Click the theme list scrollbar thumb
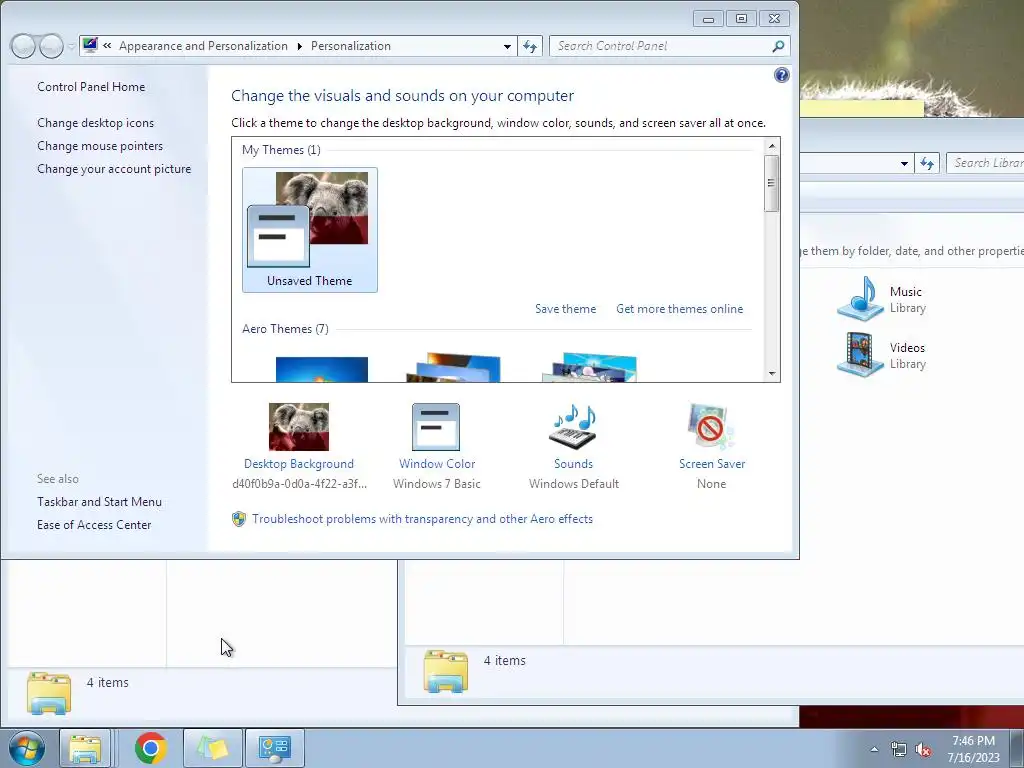The image size is (1024, 768). coord(771,184)
